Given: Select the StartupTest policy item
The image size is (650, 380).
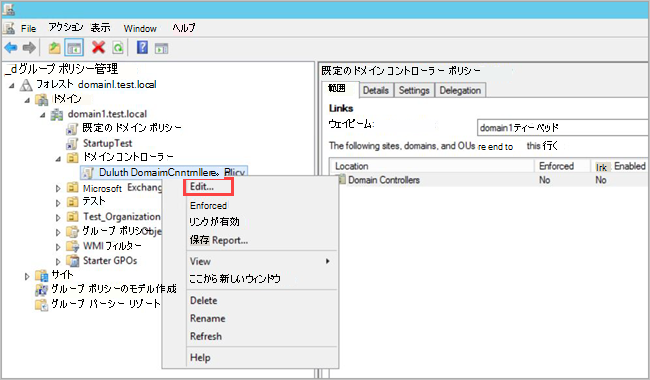Looking at the screenshot, I should [107, 143].
